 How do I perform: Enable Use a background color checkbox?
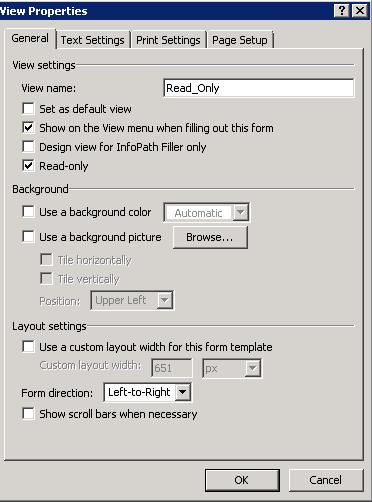click(28, 211)
